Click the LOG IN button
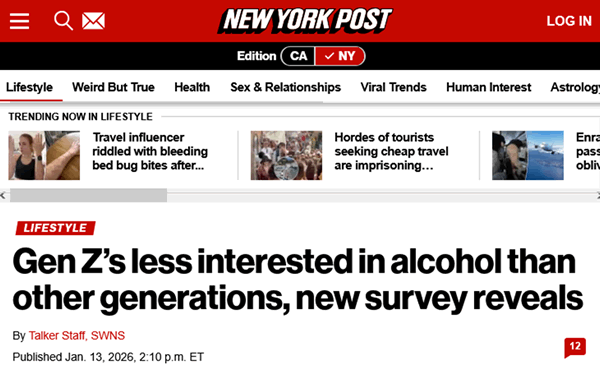 point(569,21)
